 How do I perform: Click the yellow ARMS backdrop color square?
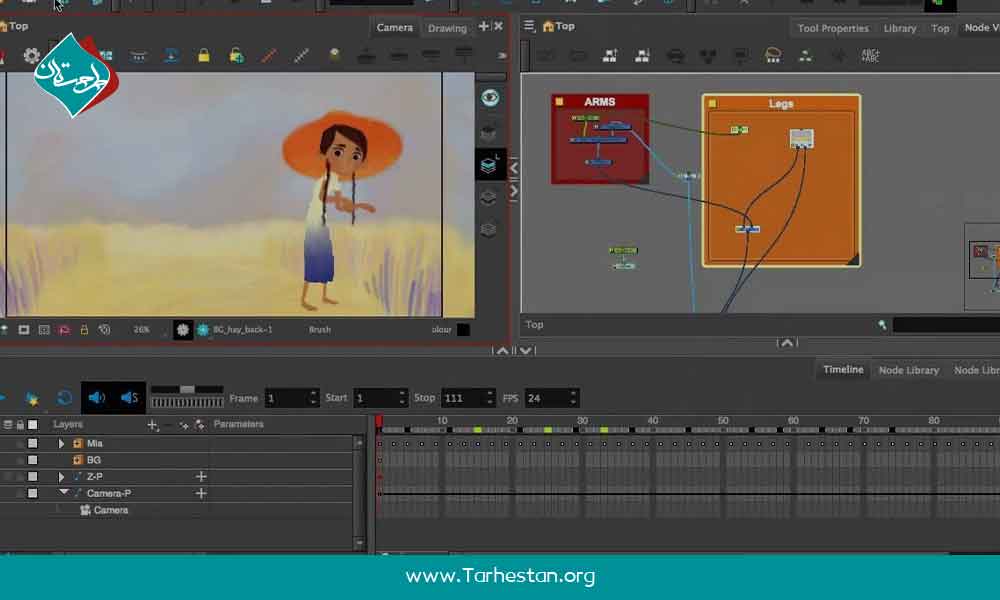559,101
